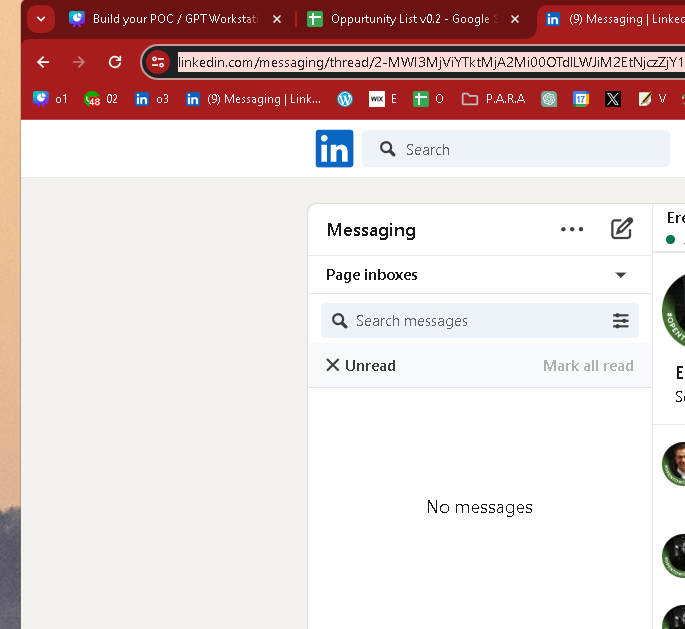The height and width of the screenshot is (629, 685).
Task: Open the P.A.R.A bookmarks folder
Action: [x=494, y=99]
